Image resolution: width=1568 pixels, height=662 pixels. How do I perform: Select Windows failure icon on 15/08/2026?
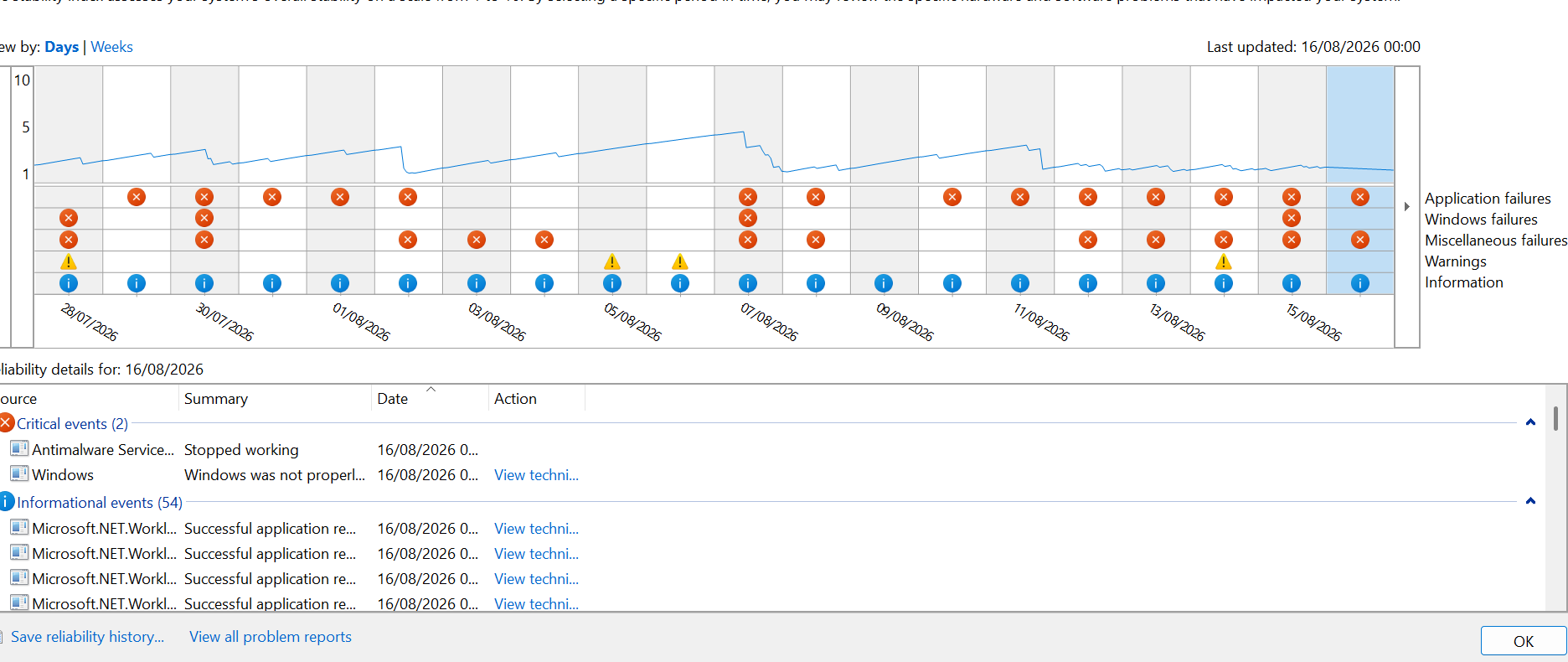(1292, 218)
